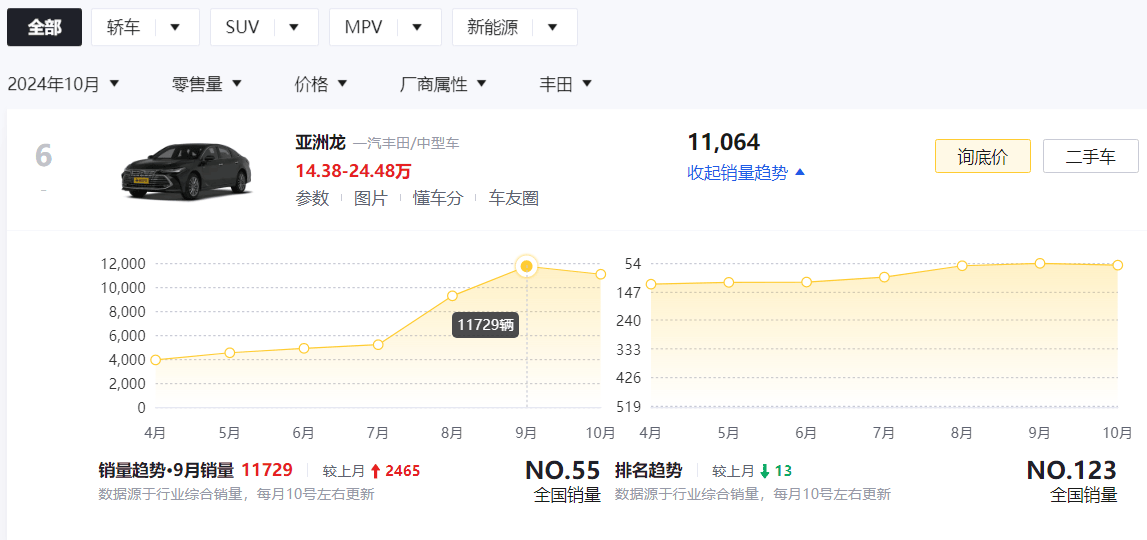Select the 全部 category tab
The width and height of the screenshot is (1147, 540).
(x=44, y=27)
